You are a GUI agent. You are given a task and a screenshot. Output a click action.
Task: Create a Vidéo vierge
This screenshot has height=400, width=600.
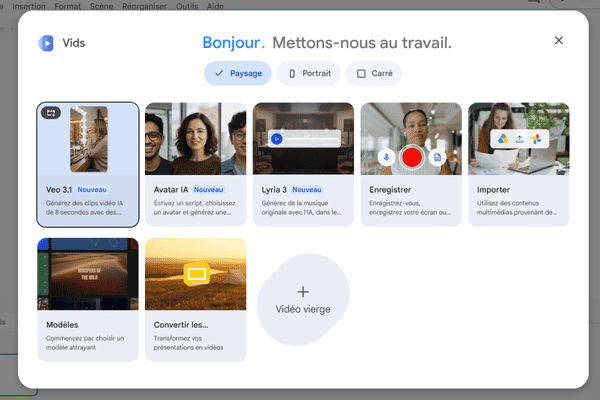[303, 300]
